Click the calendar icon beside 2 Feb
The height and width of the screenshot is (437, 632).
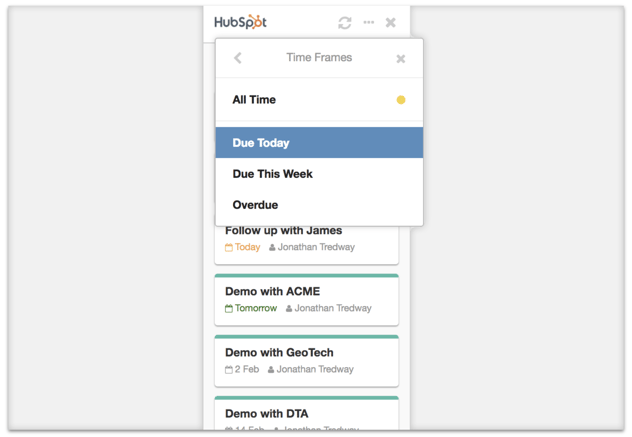(229, 370)
